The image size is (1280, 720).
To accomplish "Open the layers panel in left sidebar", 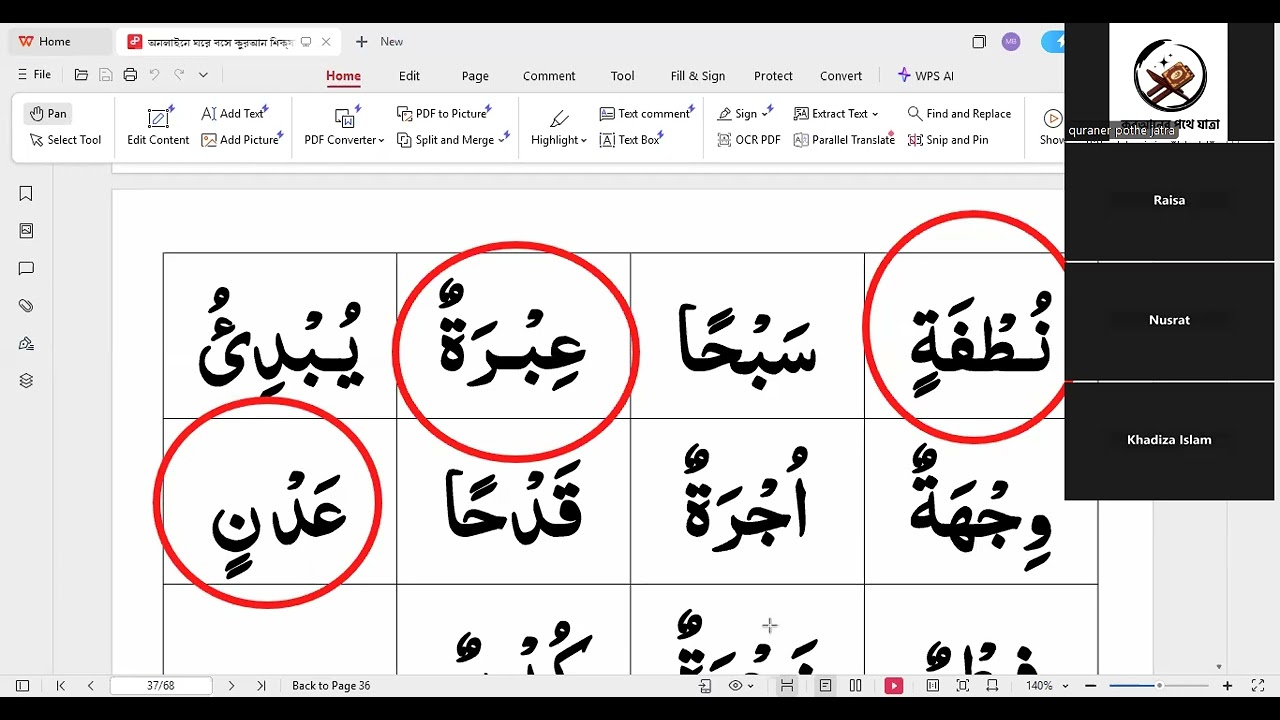I will (x=26, y=380).
